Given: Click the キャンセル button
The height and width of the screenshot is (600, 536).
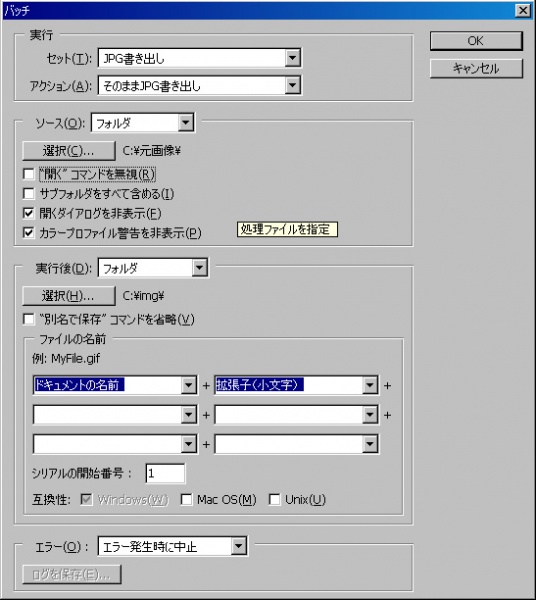Looking at the screenshot, I should point(476,68).
